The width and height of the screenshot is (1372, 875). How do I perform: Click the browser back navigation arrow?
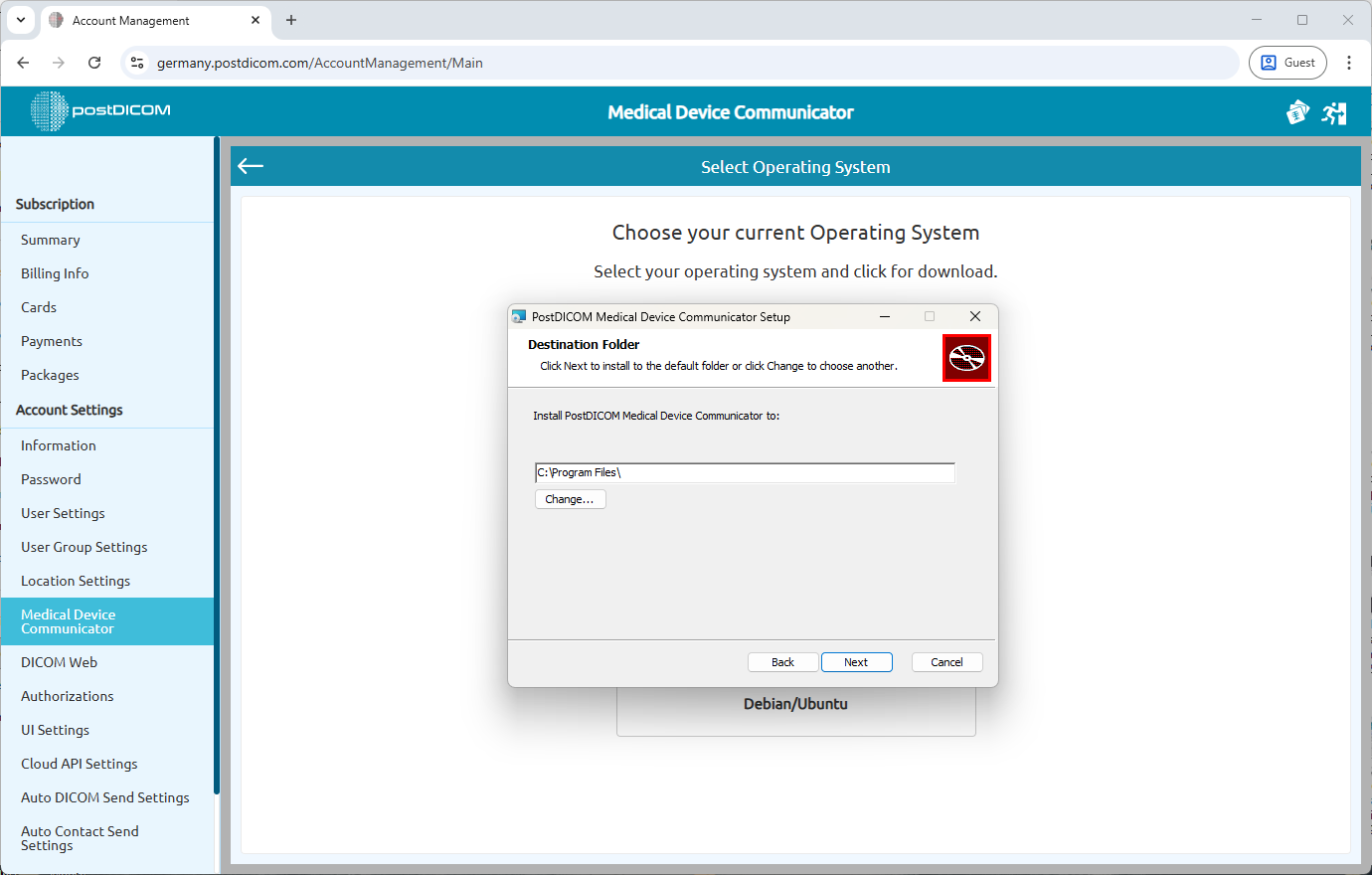[23, 62]
